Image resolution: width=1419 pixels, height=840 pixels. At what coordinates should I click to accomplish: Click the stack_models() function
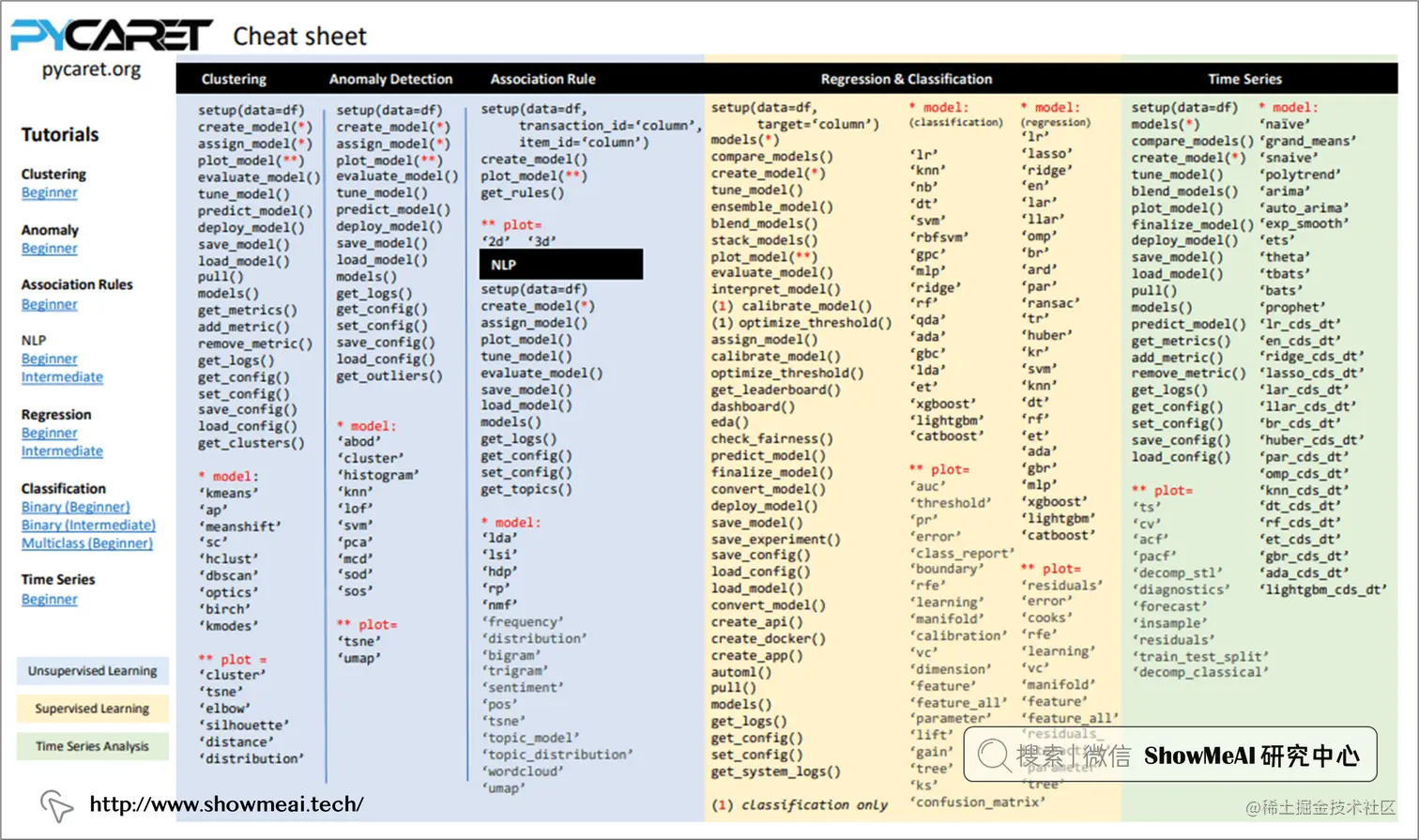pos(764,240)
